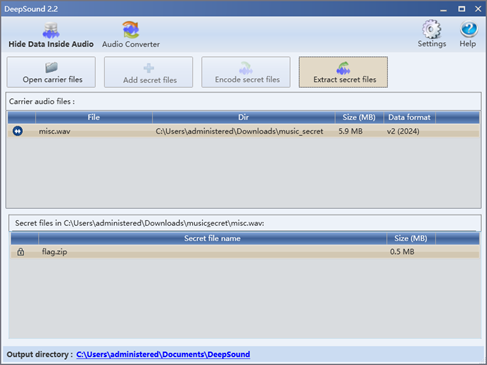Click secret files Size (MB) column header

tap(411, 238)
